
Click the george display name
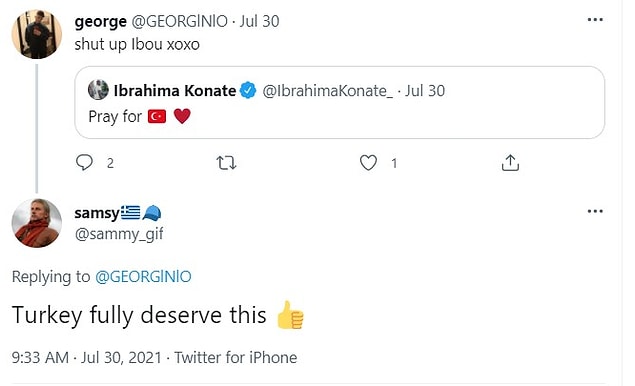click(x=100, y=21)
